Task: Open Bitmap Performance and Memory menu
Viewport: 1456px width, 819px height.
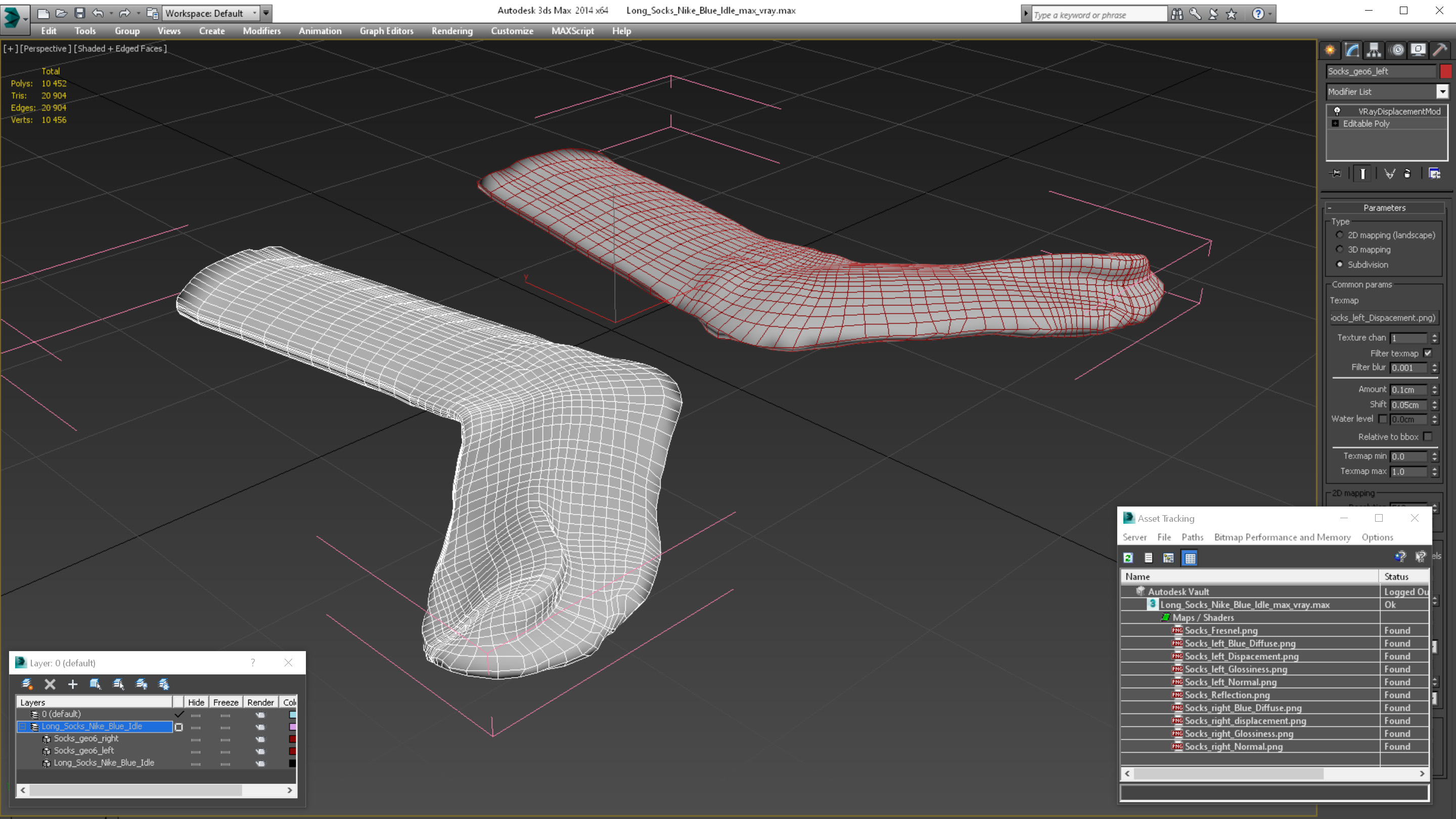Action: 1283,537
